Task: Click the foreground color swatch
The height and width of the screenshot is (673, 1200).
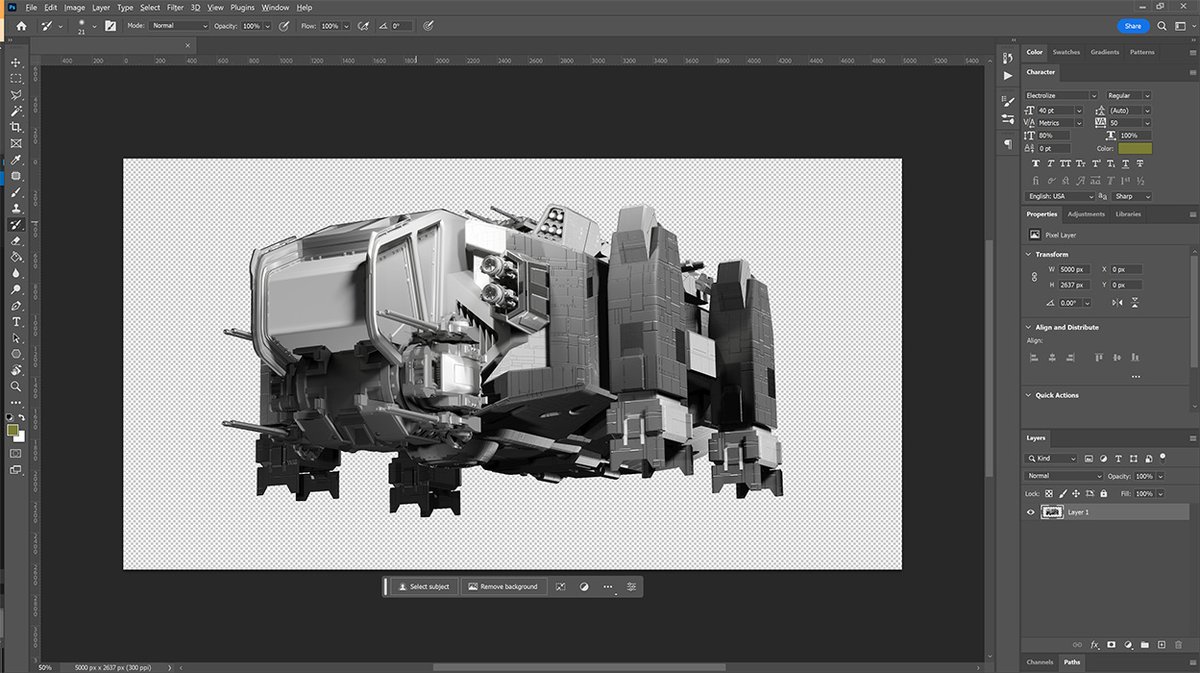Action: pos(12,430)
